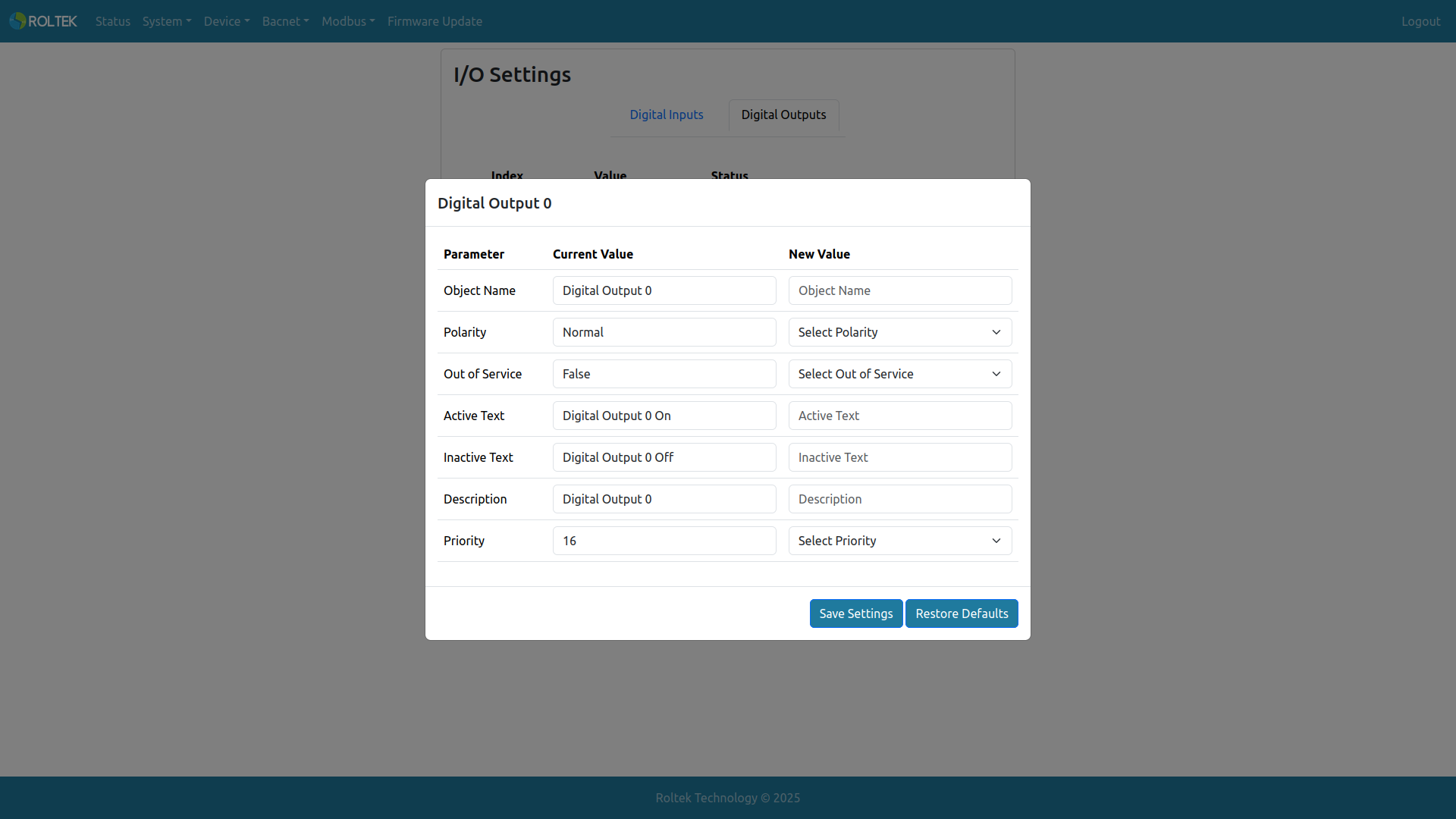This screenshot has height=819, width=1456.
Task: Open Firmware Update page
Action: (435, 21)
